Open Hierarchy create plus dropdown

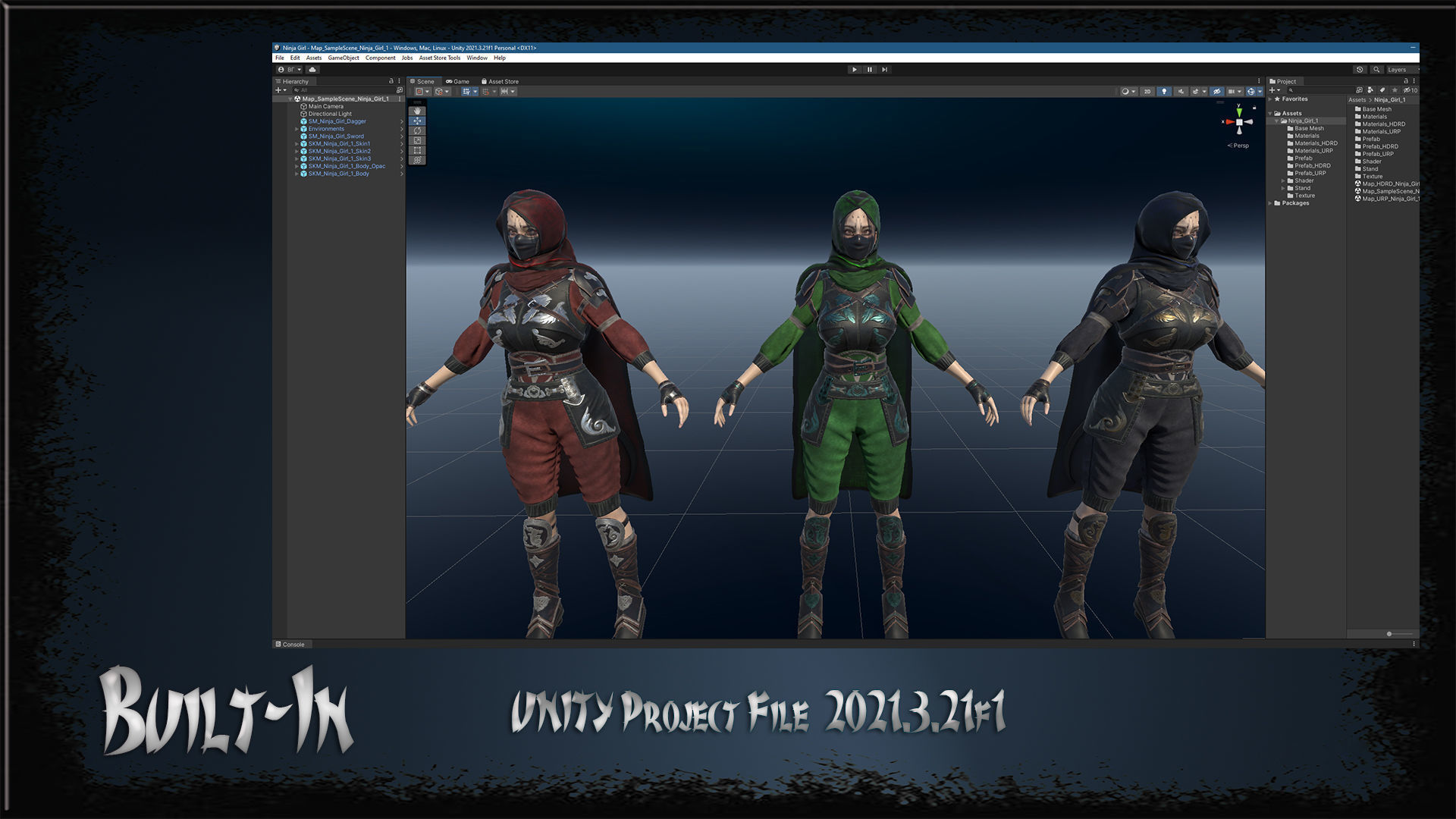click(x=281, y=90)
